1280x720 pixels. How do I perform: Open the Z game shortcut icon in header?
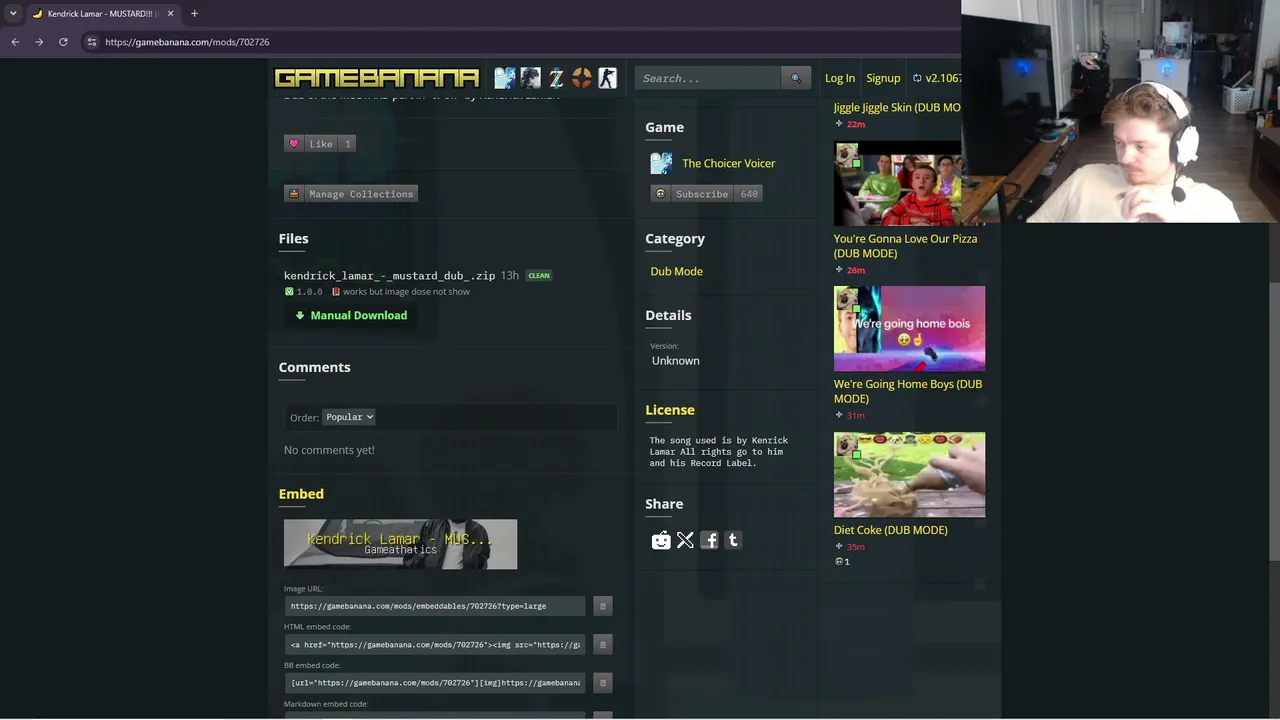point(556,78)
